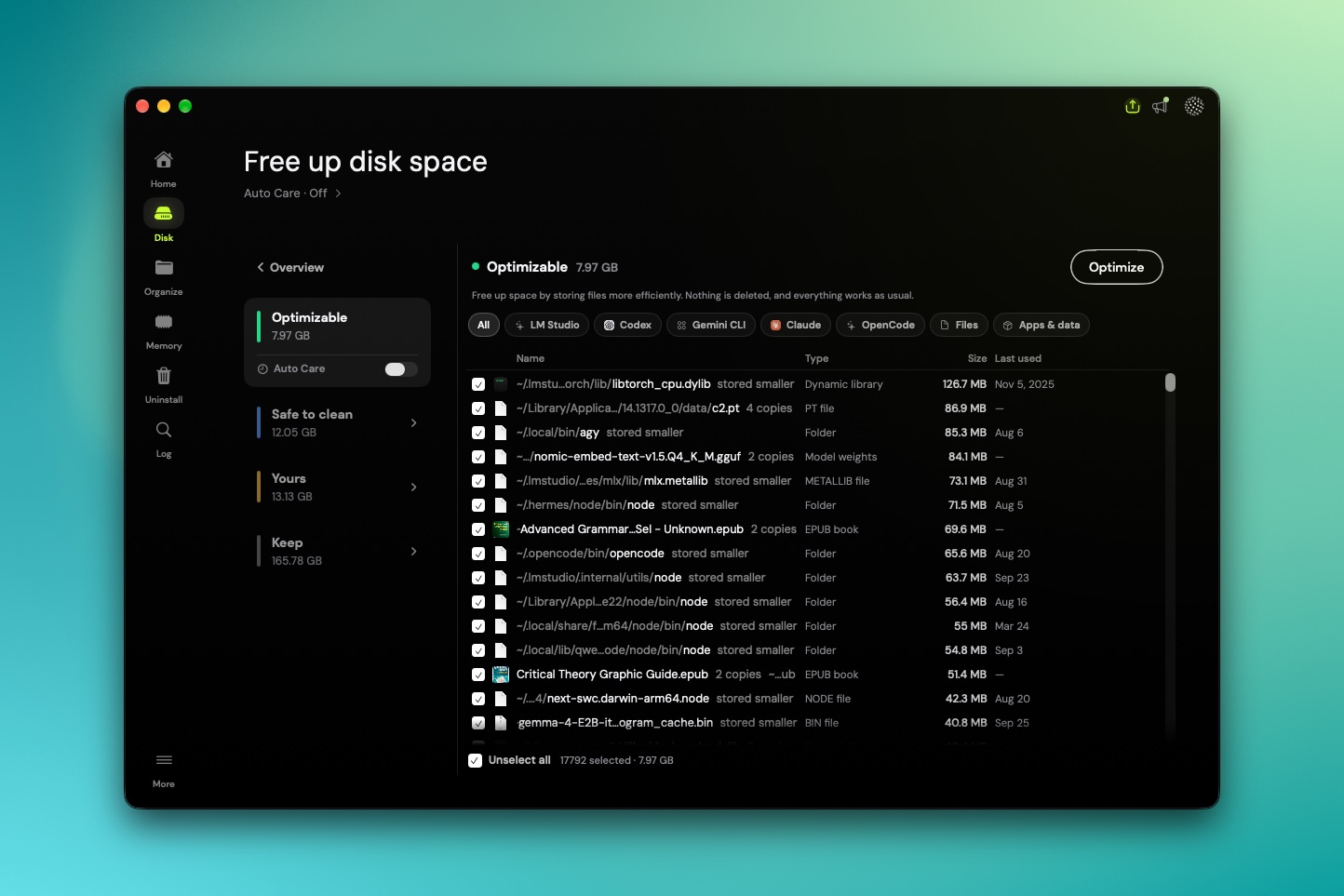1344x896 pixels.
Task: Filter by LM Studio
Action: click(x=546, y=325)
